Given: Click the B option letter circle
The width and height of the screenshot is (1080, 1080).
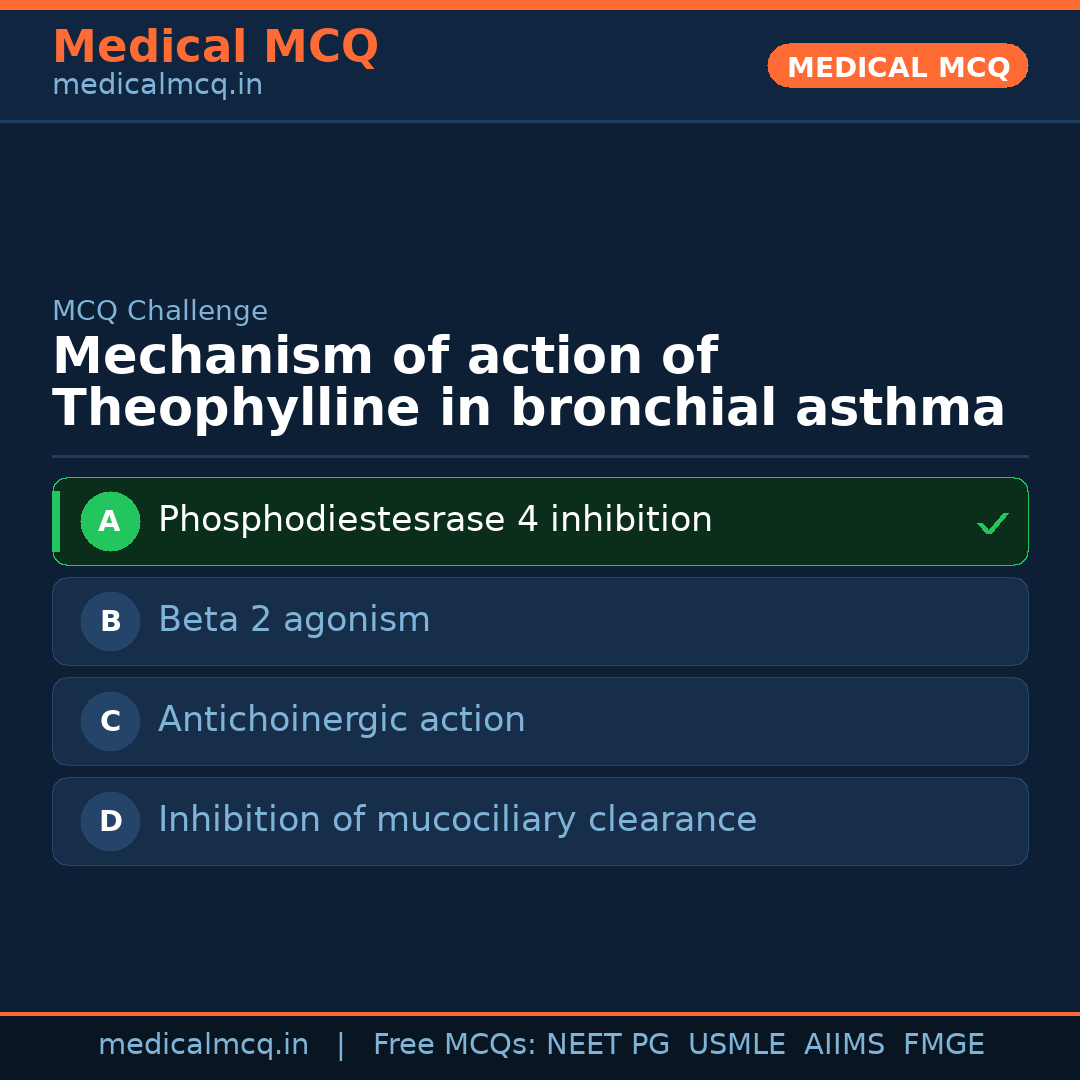Looking at the screenshot, I should coord(110,621).
